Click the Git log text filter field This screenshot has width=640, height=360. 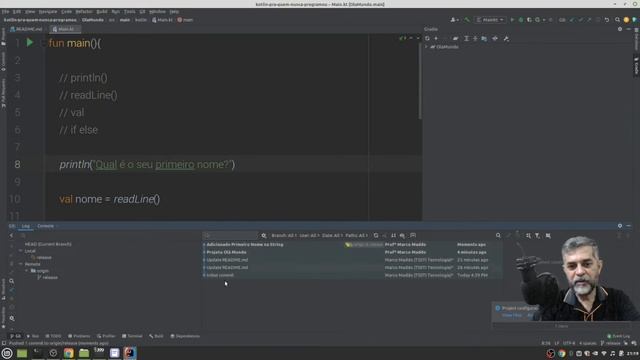click(x=231, y=236)
